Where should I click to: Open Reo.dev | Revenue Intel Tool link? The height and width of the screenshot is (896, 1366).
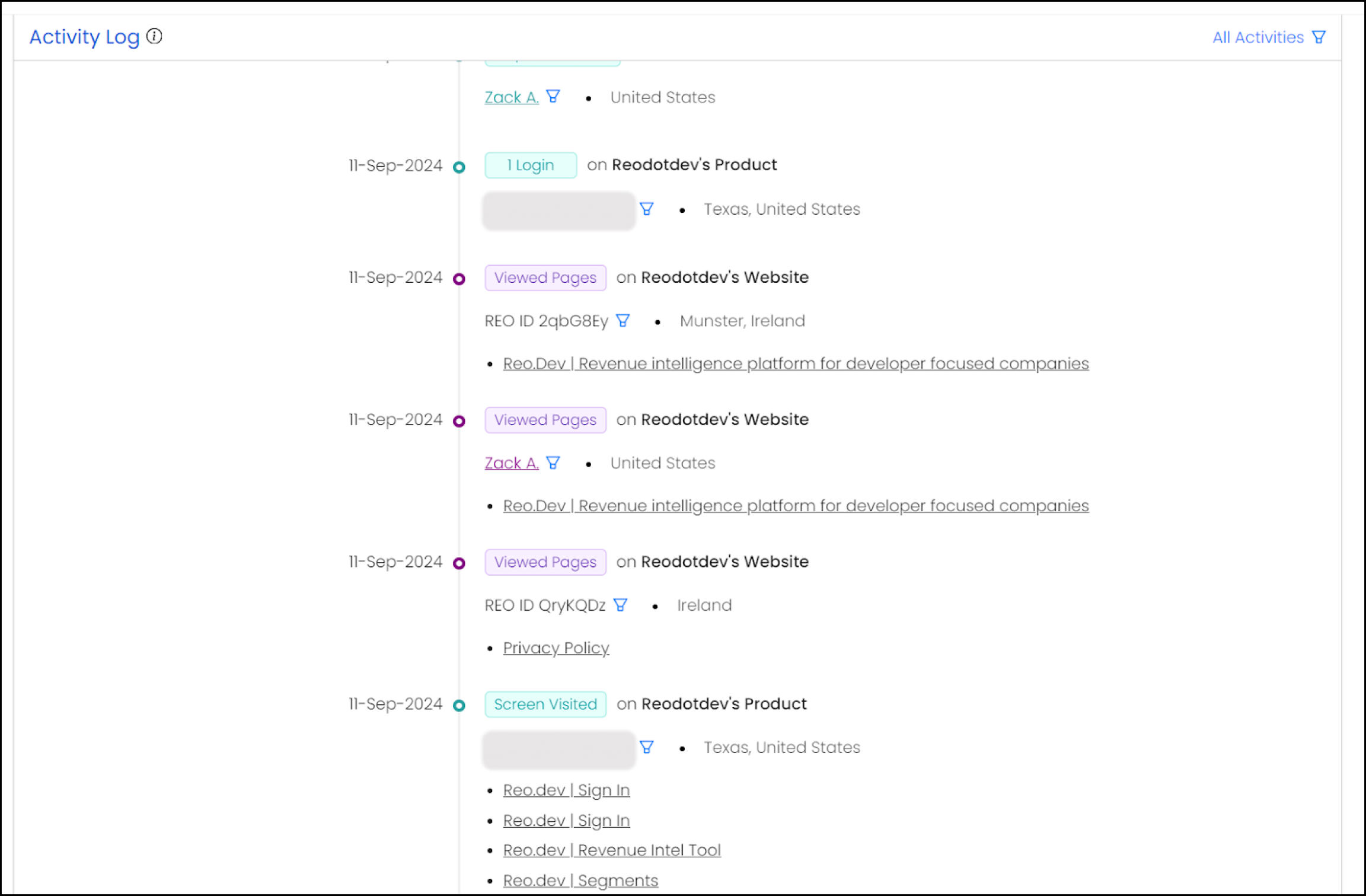611,850
